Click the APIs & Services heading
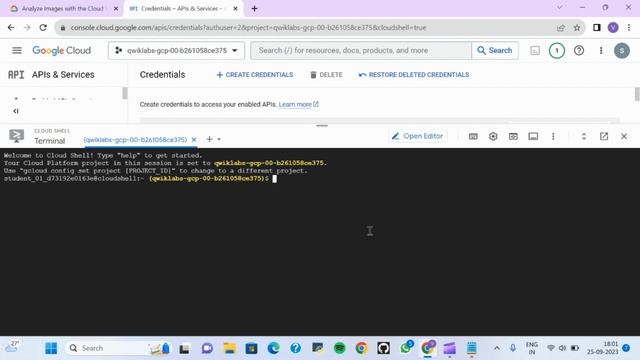This screenshot has height=360, width=640. 63,75
